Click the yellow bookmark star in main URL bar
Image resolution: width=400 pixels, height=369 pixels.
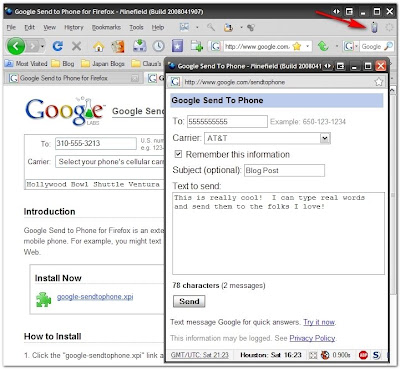click(x=297, y=46)
